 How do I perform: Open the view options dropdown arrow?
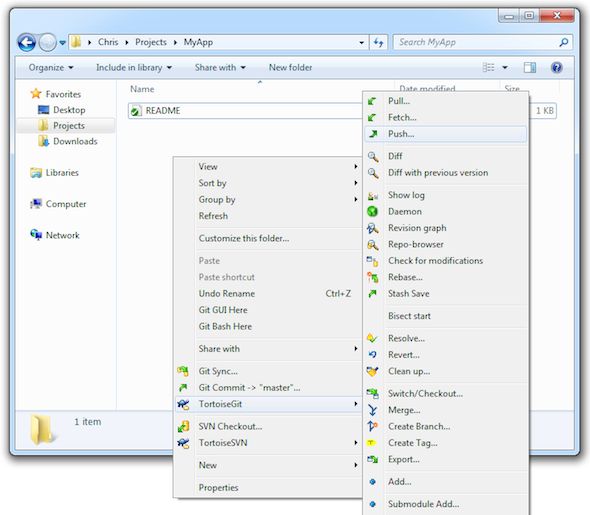point(505,68)
